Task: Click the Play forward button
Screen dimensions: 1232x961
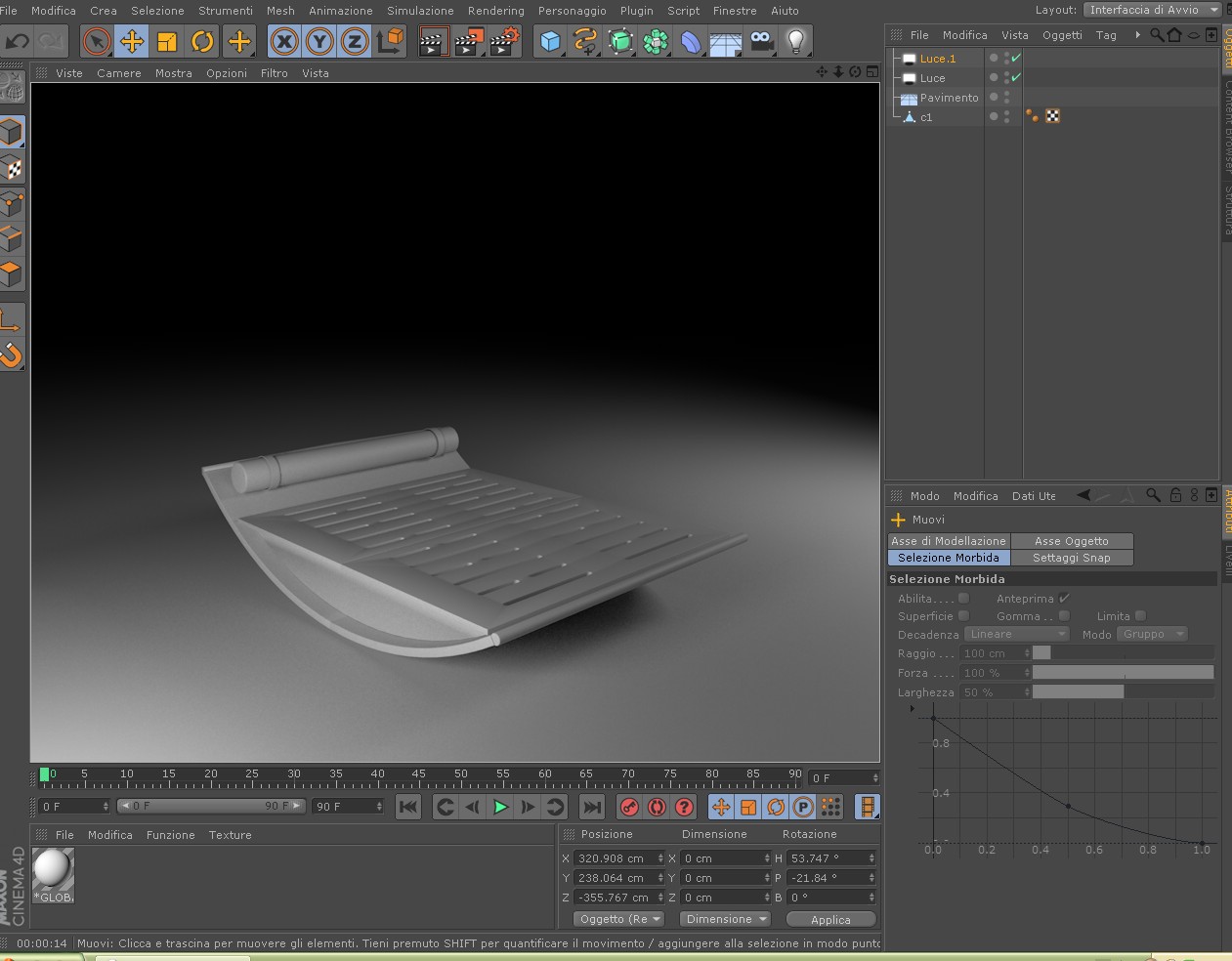Action: pos(500,807)
